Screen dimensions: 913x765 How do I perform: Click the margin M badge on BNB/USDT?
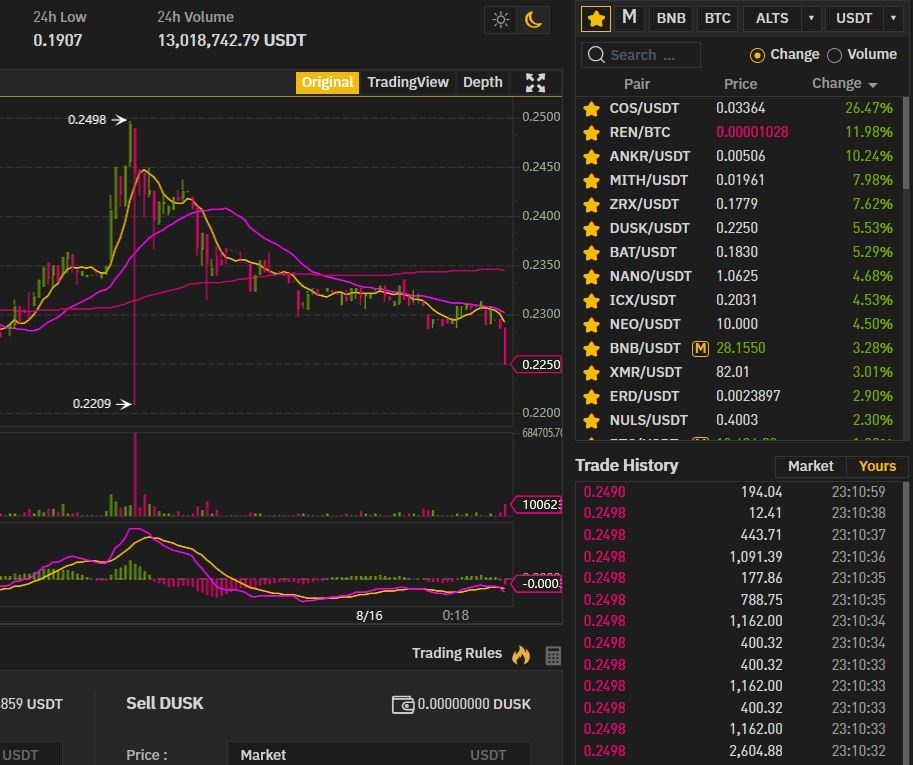700,348
